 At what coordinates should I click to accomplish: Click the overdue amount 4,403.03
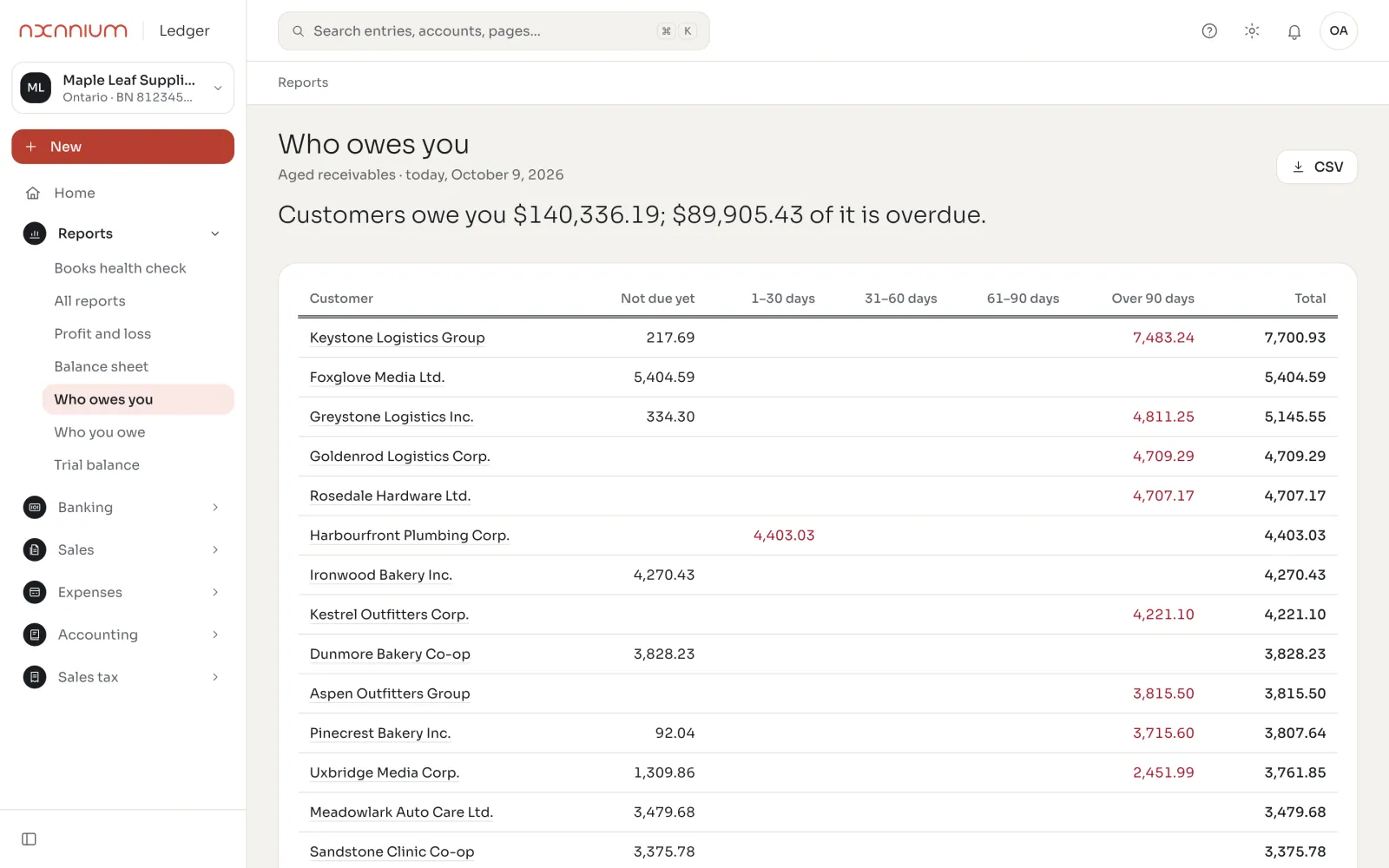(784, 536)
